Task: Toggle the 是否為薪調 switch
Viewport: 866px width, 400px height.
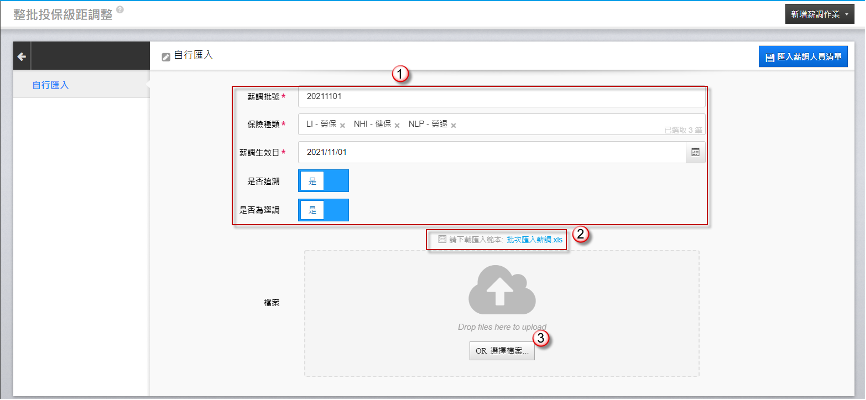Action: [324, 210]
